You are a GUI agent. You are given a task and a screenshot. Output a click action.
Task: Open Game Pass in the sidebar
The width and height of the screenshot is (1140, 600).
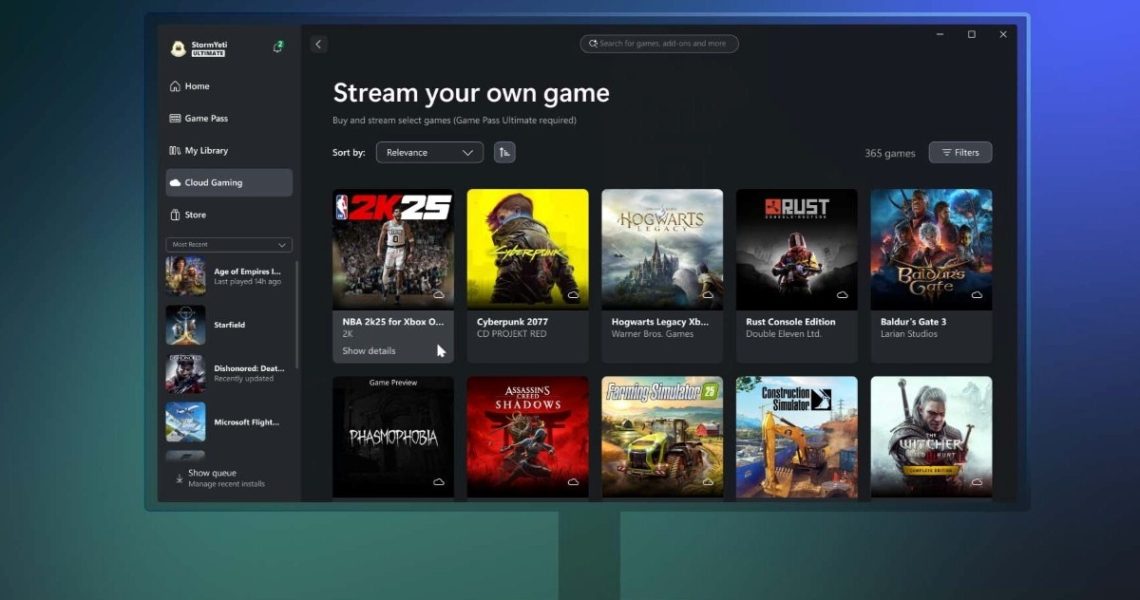coord(205,118)
